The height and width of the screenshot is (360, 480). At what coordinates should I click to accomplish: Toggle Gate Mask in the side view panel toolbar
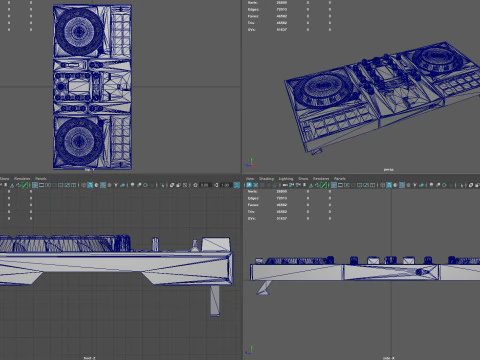click(353, 185)
